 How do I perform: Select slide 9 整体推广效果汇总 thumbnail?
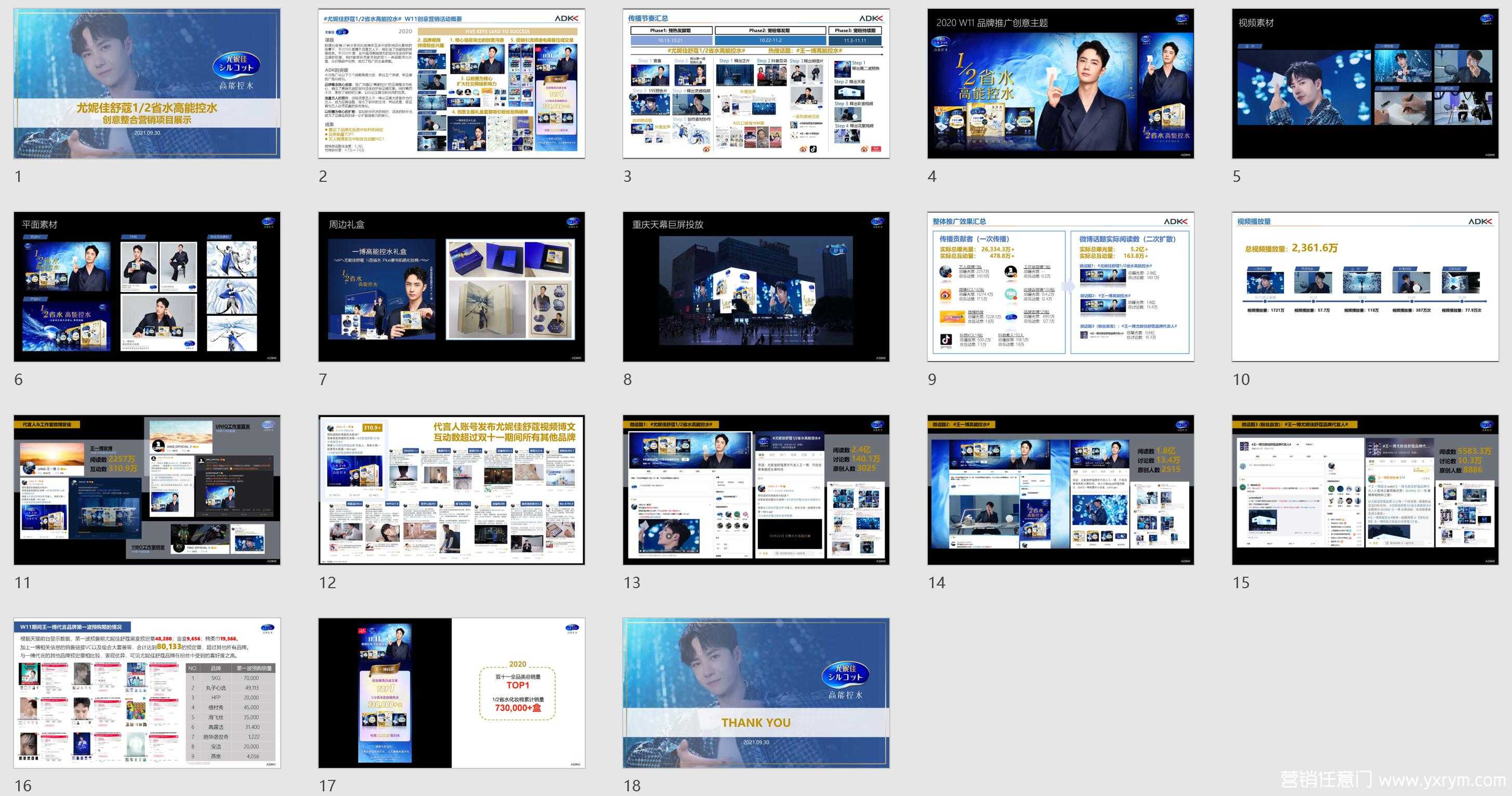click(x=1061, y=287)
